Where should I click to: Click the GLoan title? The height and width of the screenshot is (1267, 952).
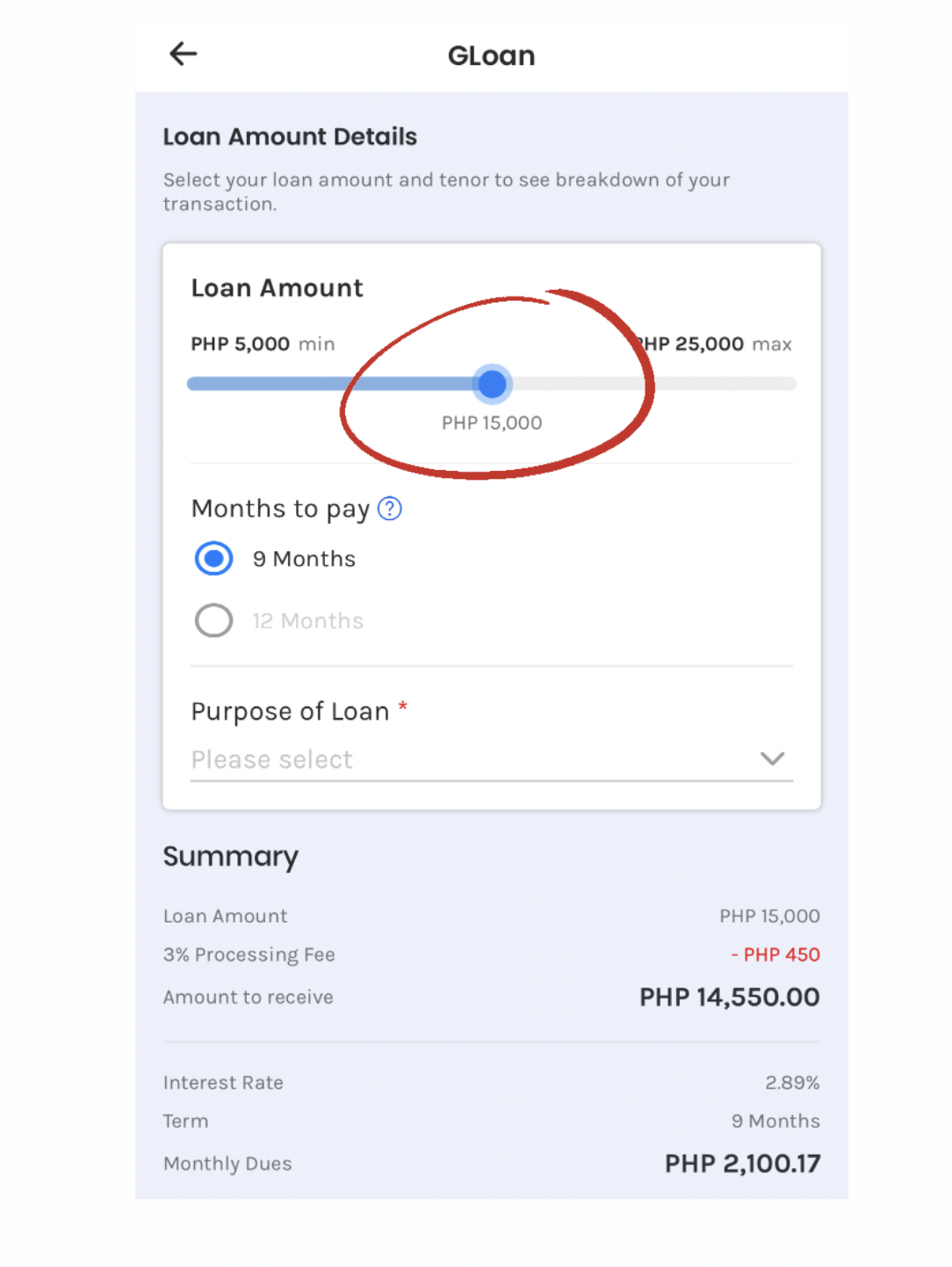[491, 55]
